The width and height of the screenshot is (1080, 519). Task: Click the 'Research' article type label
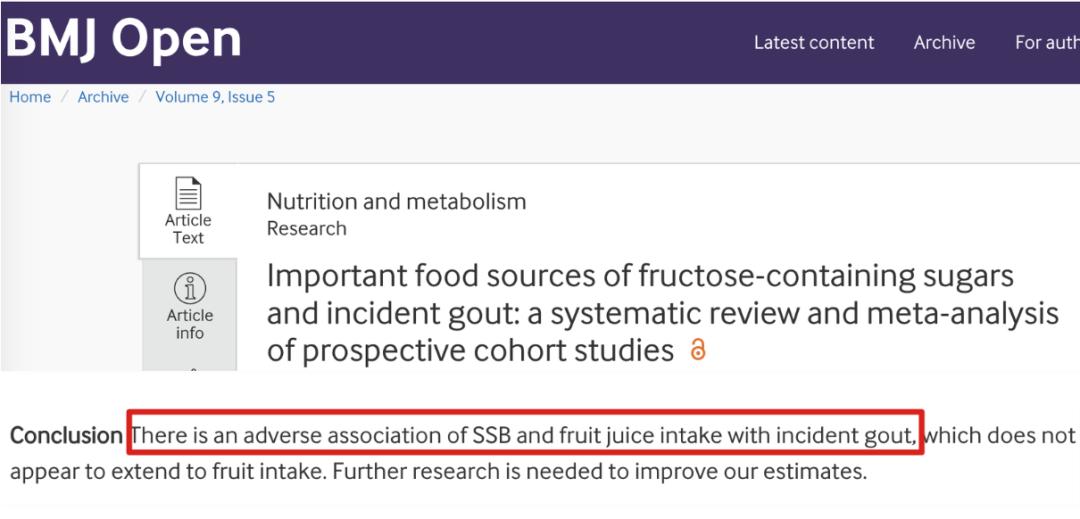[x=307, y=228]
